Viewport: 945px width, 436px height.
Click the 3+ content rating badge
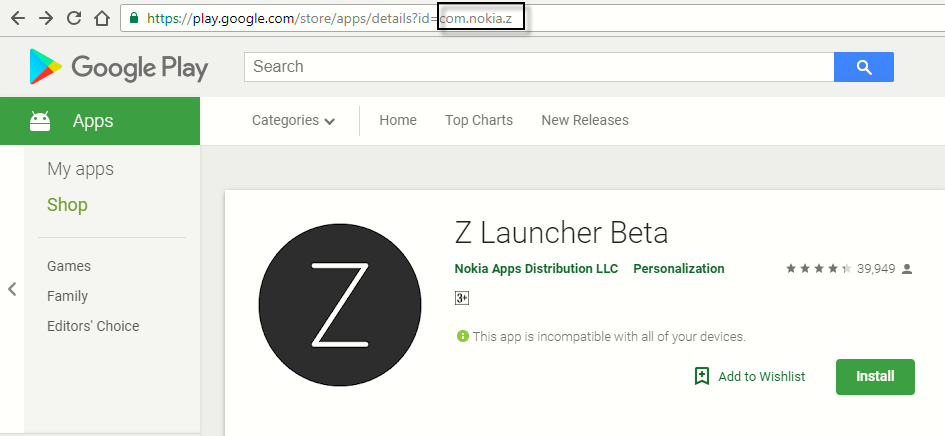tap(462, 298)
